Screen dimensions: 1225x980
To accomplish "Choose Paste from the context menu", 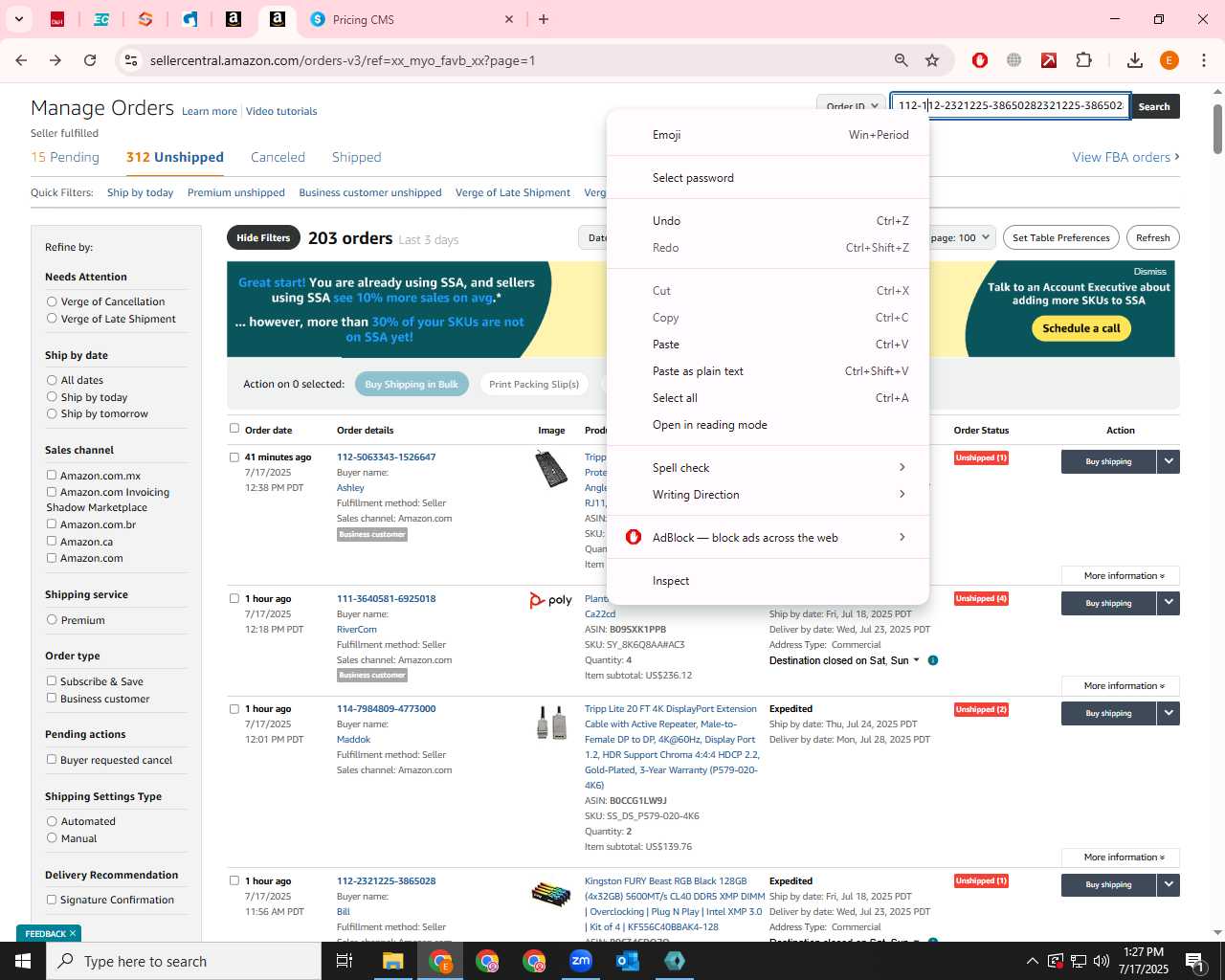I will point(768,344).
